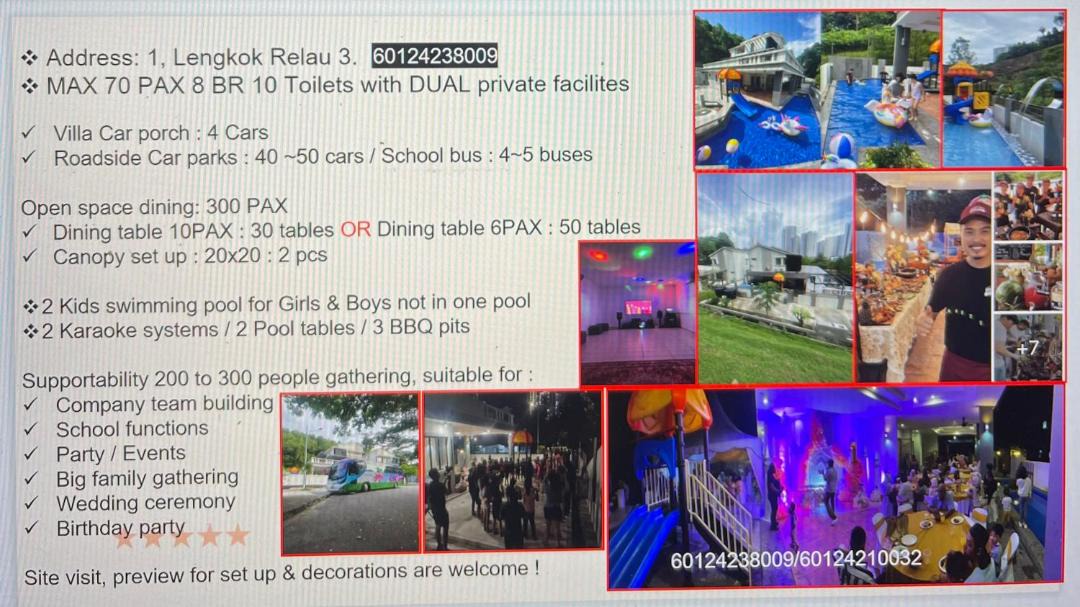
Task: Select 'Company team building' item
Action: click(165, 404)
